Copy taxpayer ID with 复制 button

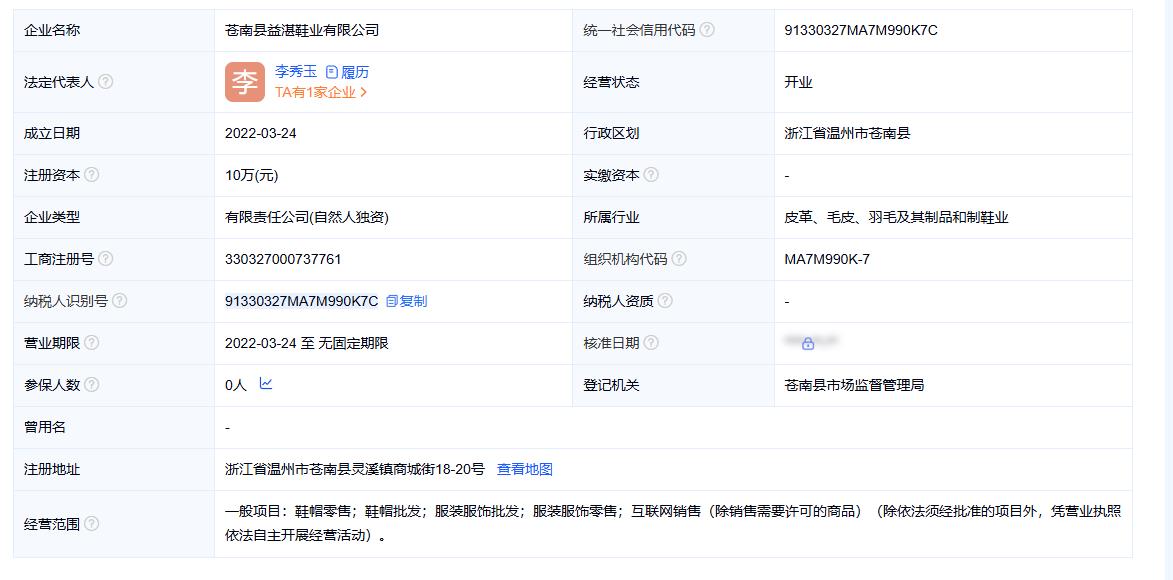tap(406, 301)
